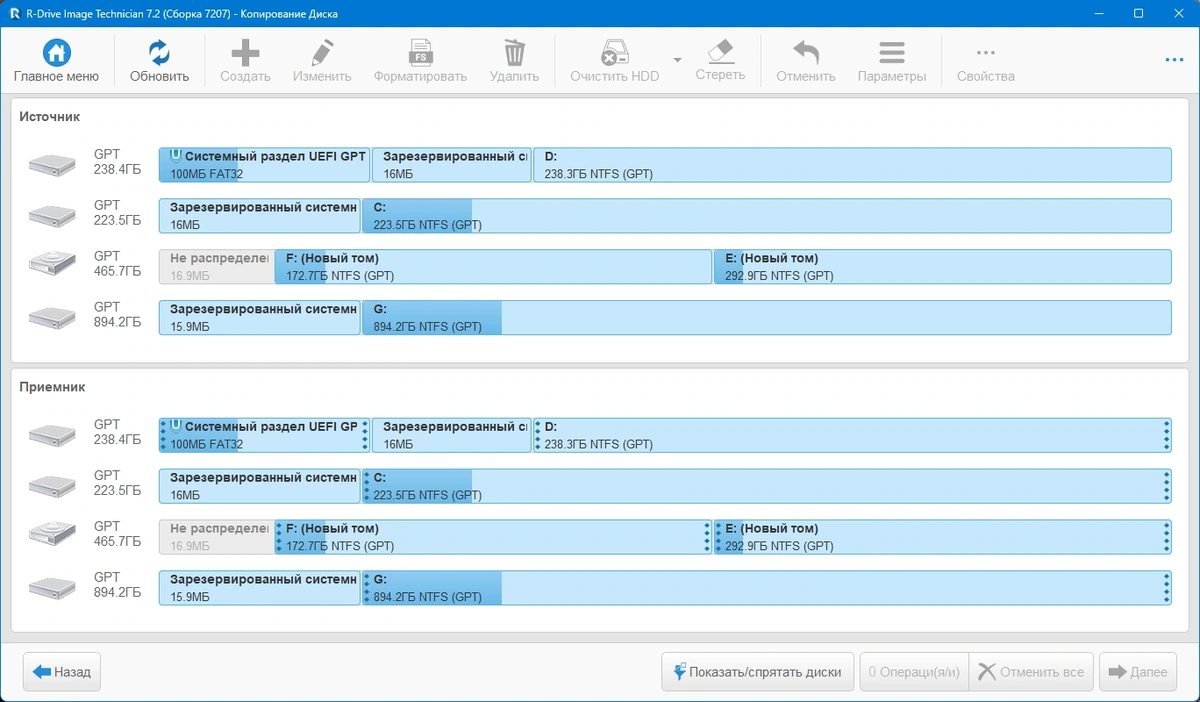Select the 223.5ГБ disk icon in Источник
The width and height of the screenshot is (1200, 702).
52,216
